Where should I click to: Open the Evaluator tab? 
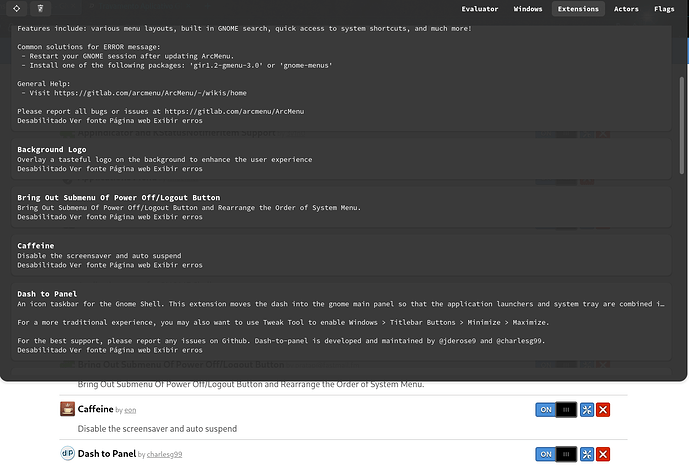(479, 9)
